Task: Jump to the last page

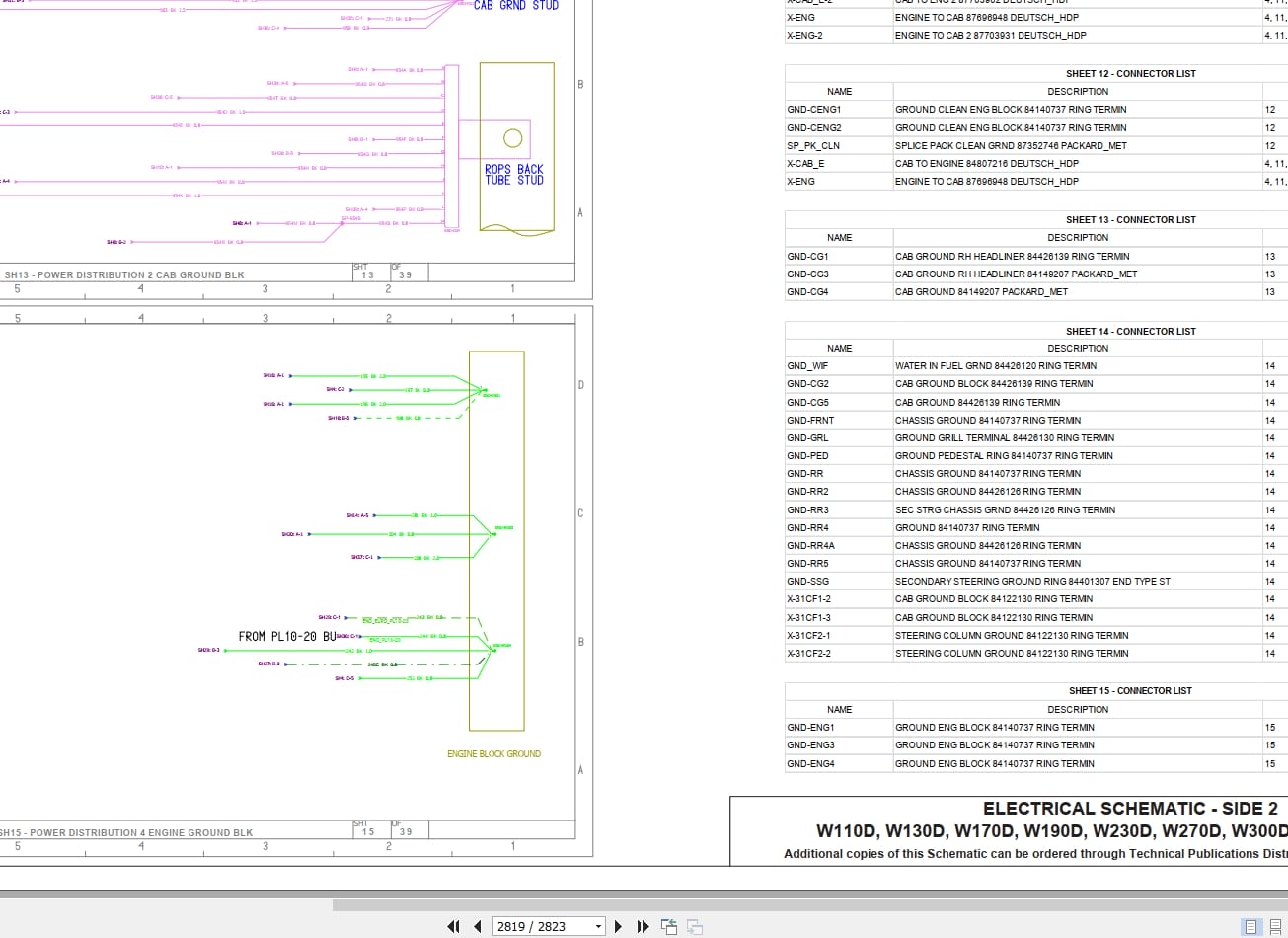Action: (x=643, y=926)
